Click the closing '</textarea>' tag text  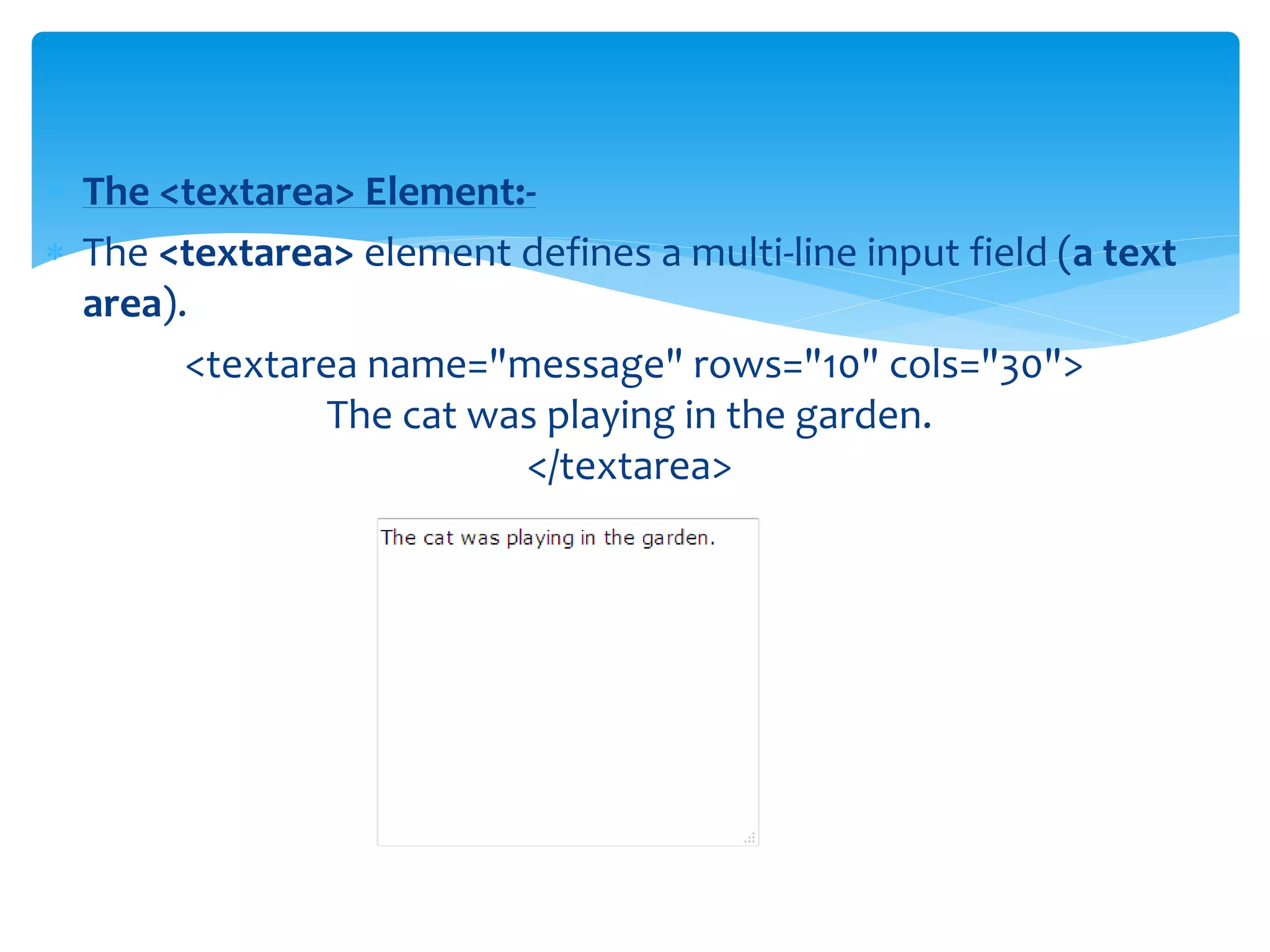pos(629,465)
